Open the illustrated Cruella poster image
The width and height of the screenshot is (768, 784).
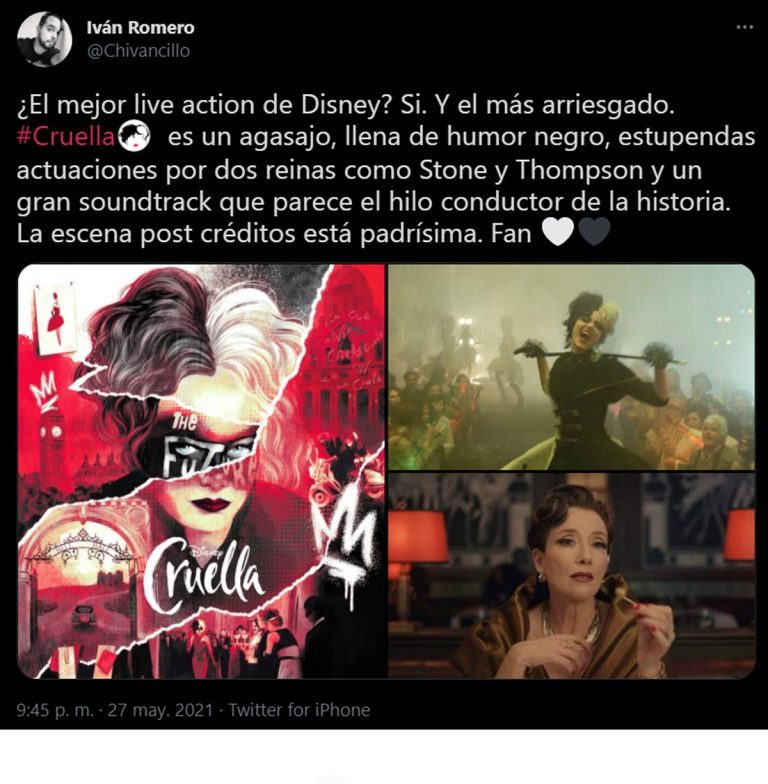(202, 471)
